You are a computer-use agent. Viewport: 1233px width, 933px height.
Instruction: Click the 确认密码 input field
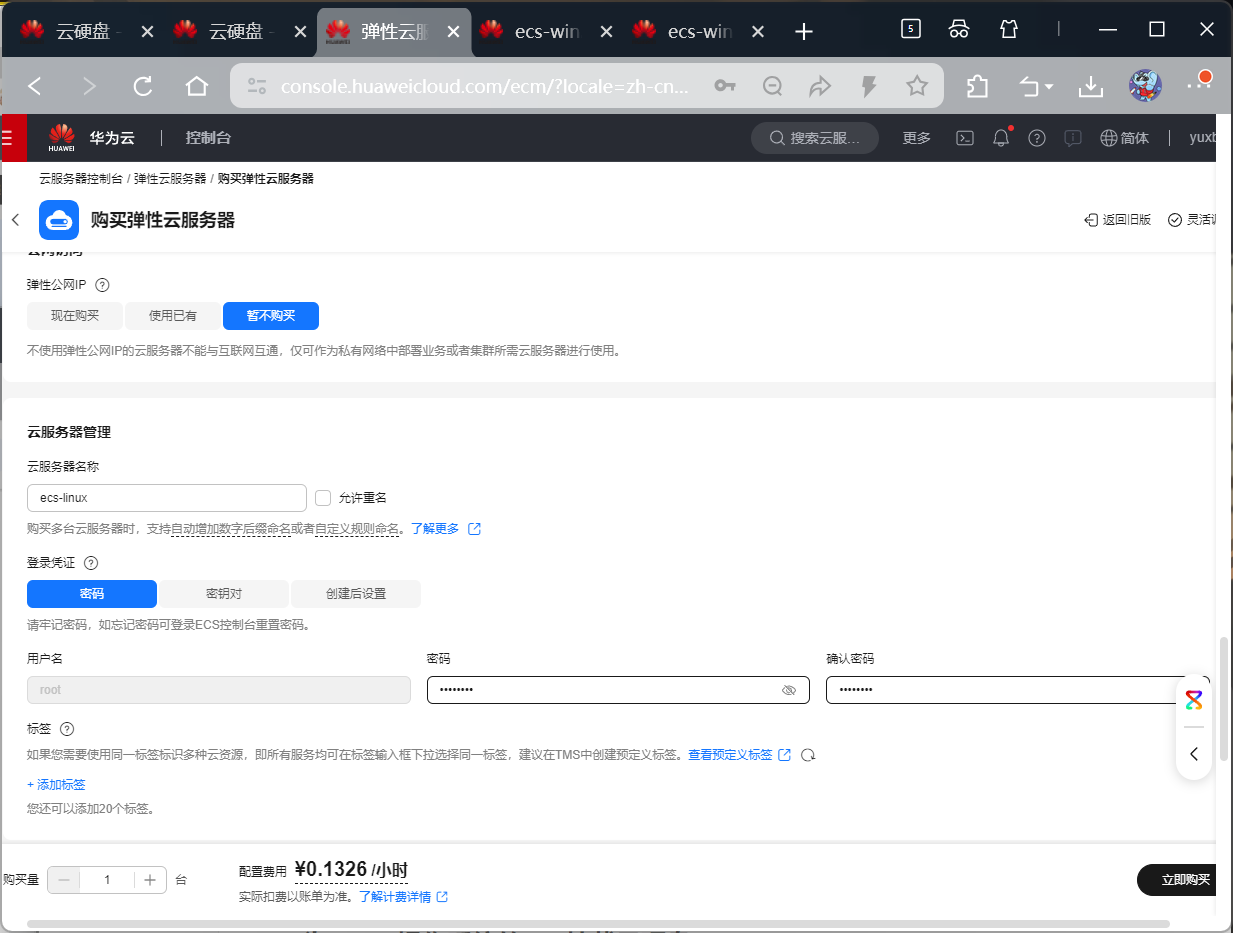point(1018,690)
